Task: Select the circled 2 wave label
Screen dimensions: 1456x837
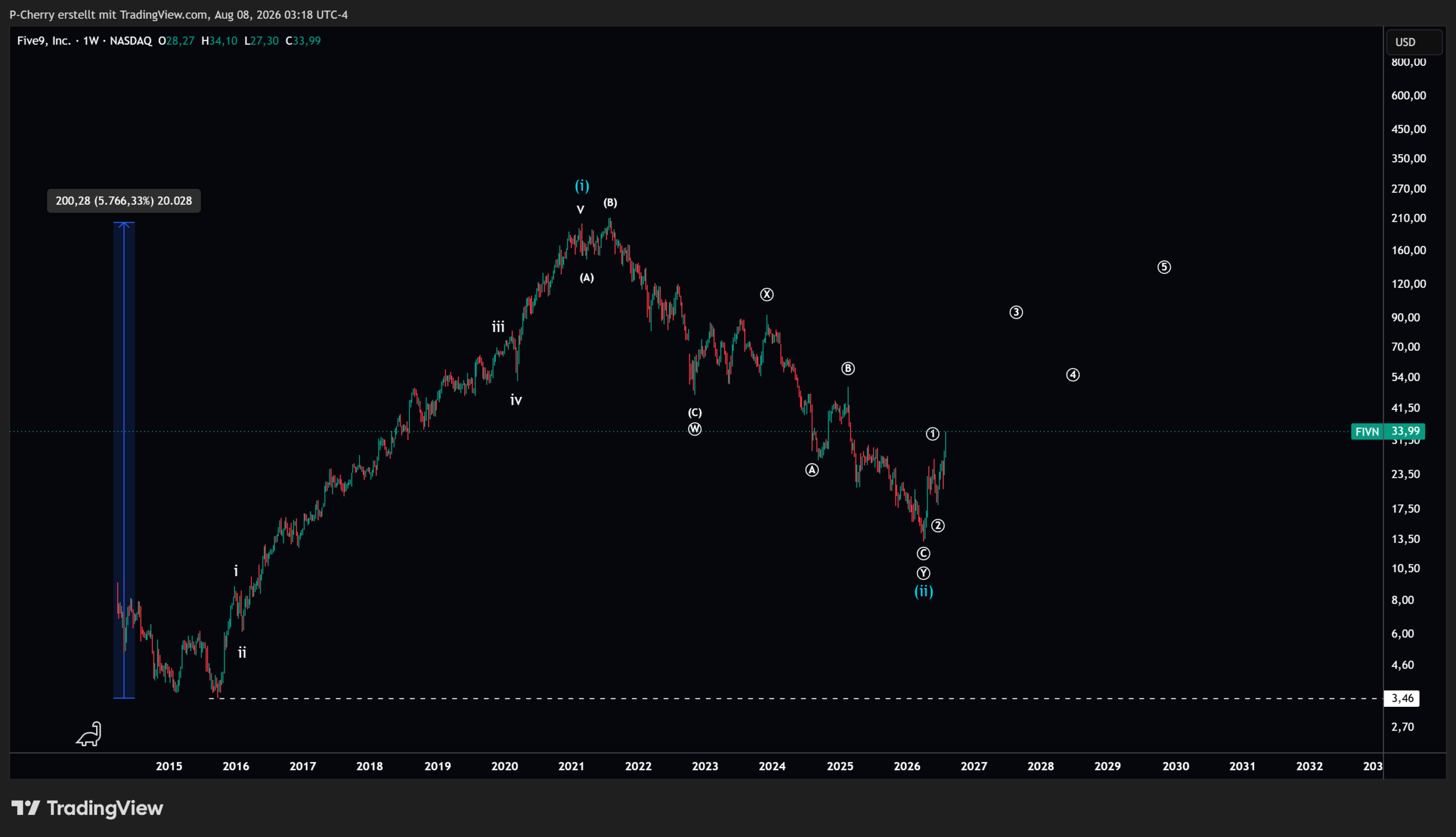Action: click(x=937, y=525)
